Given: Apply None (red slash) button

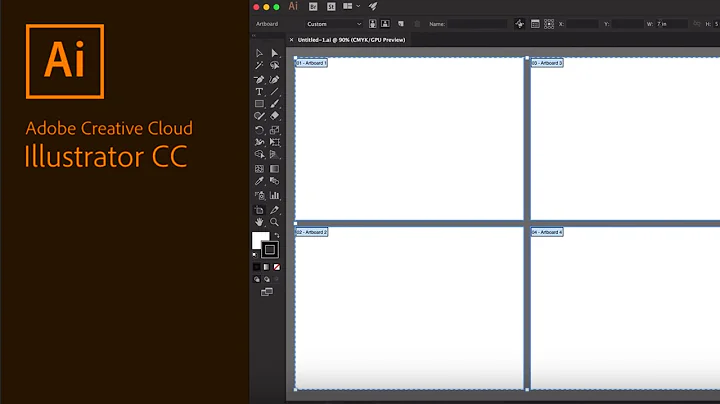Looking at the screenshot, I should coord(277,267).
